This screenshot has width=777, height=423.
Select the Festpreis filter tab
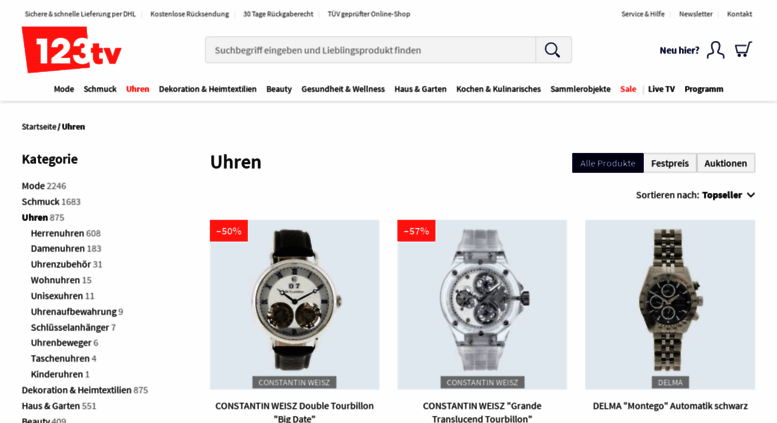coord(670,163)
